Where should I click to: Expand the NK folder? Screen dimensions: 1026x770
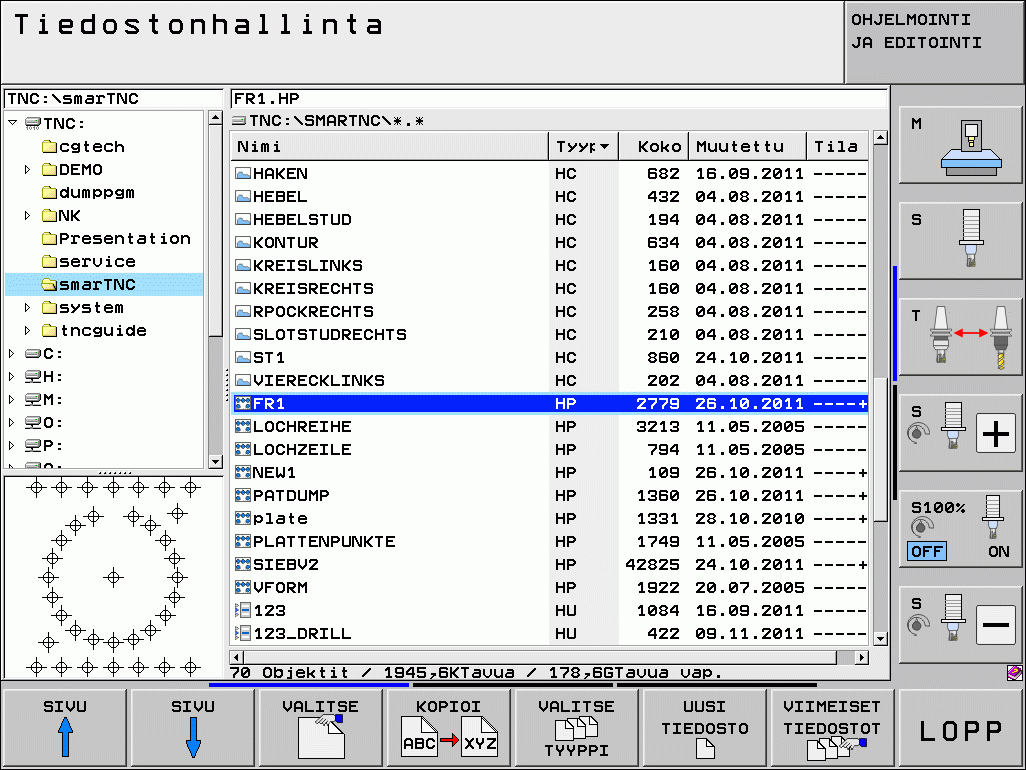point(27,215)
